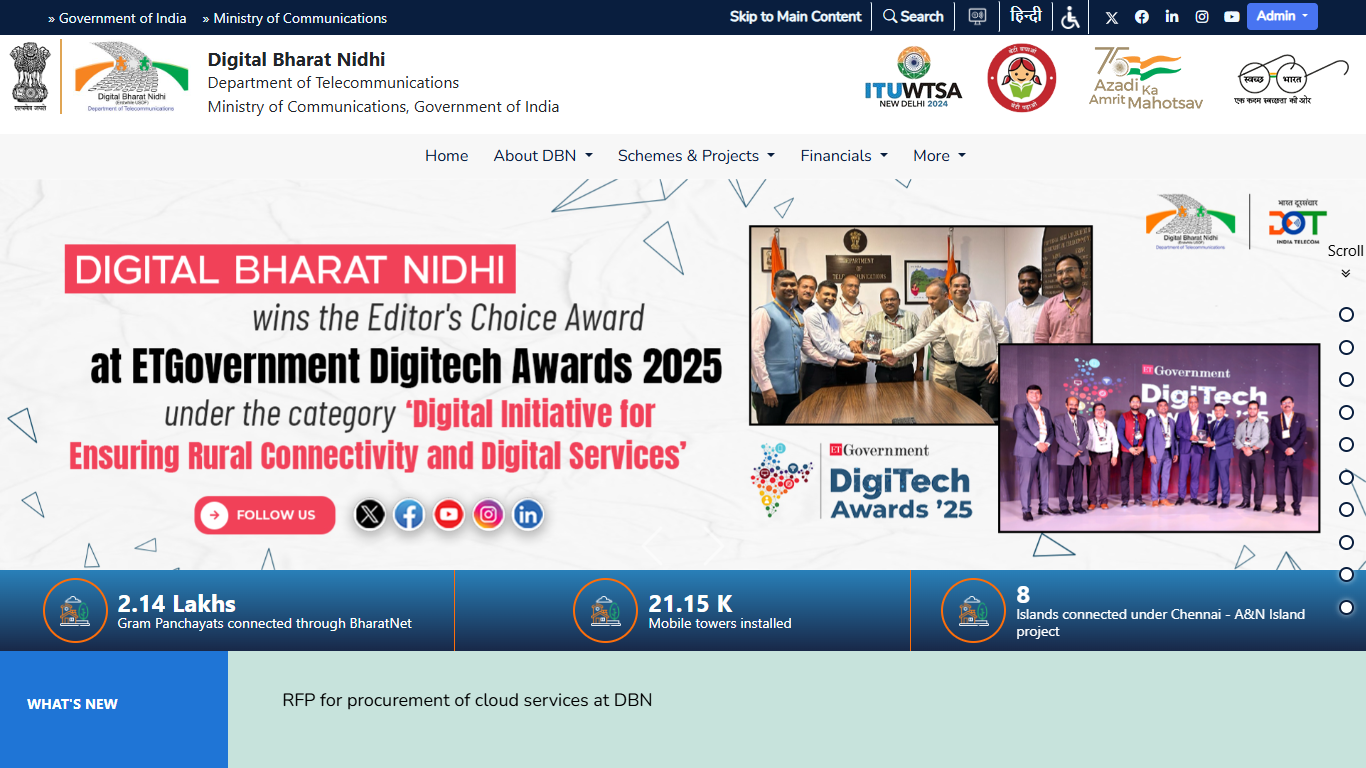Click the Digital Bharat Nidhi header logo
Screen dimensions: 1366x768
[131, 77]
